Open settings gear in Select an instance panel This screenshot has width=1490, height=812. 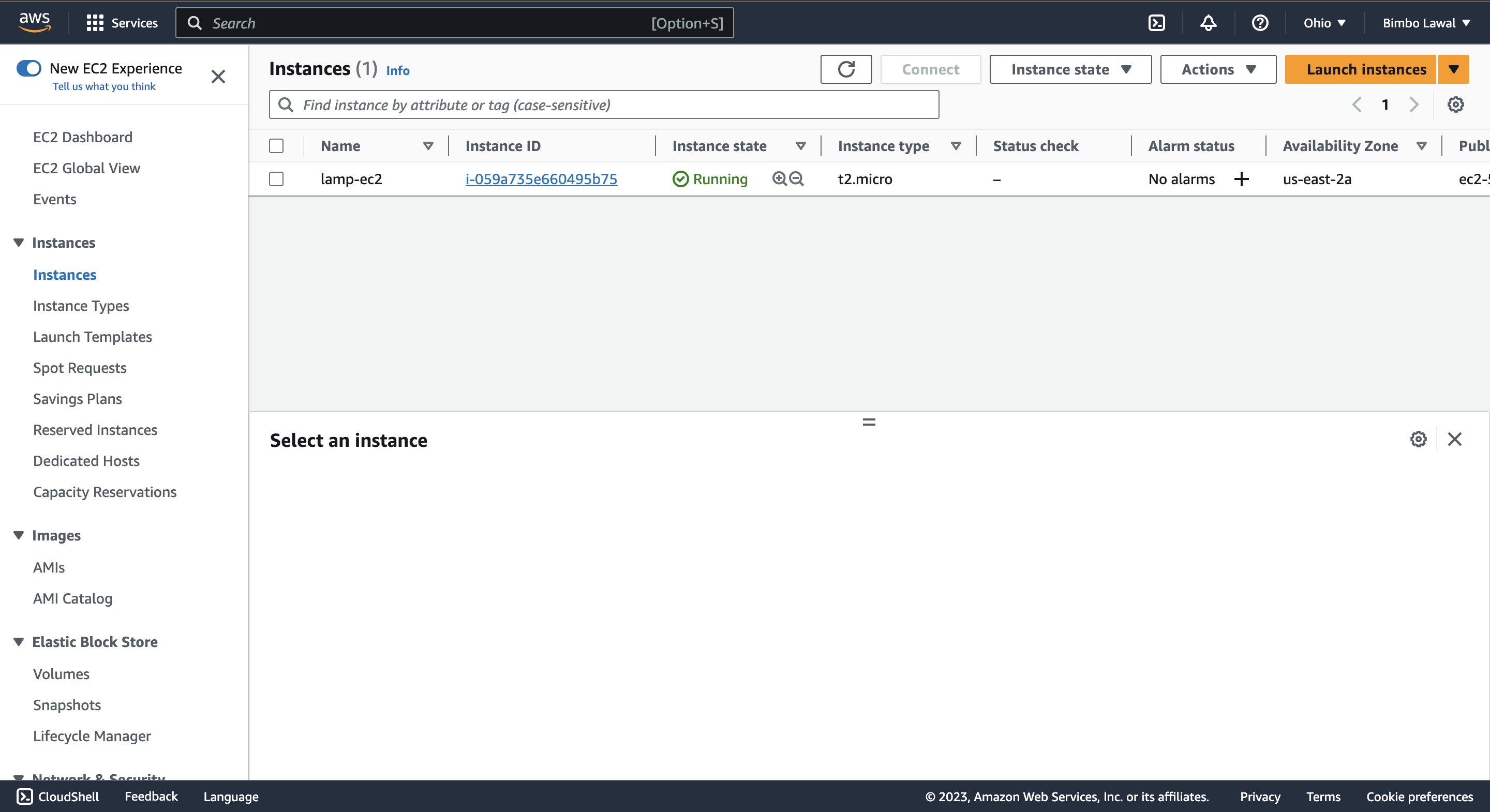tap(1418, 439)
